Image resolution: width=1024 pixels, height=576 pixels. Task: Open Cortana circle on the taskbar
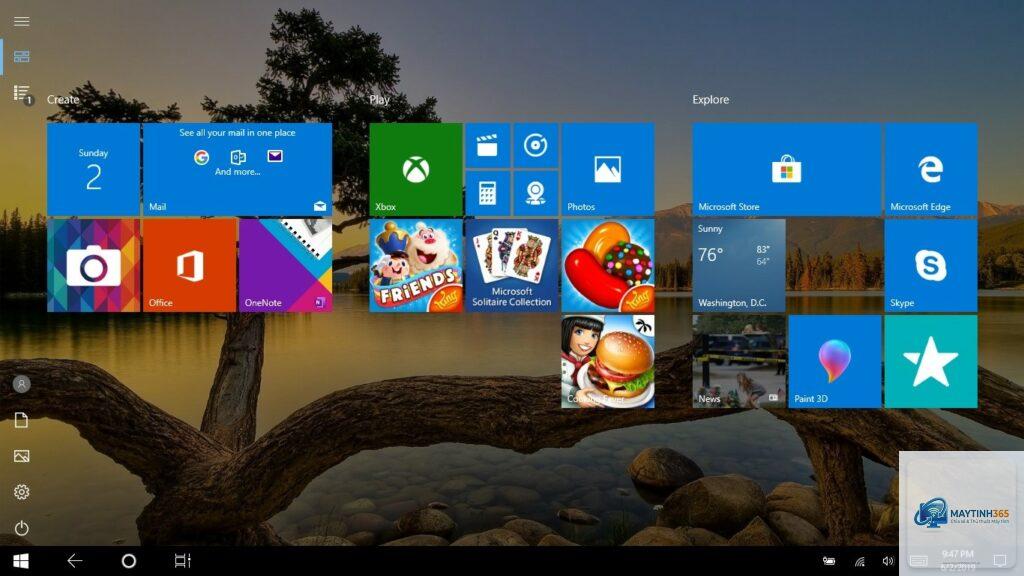coord(129,560)
